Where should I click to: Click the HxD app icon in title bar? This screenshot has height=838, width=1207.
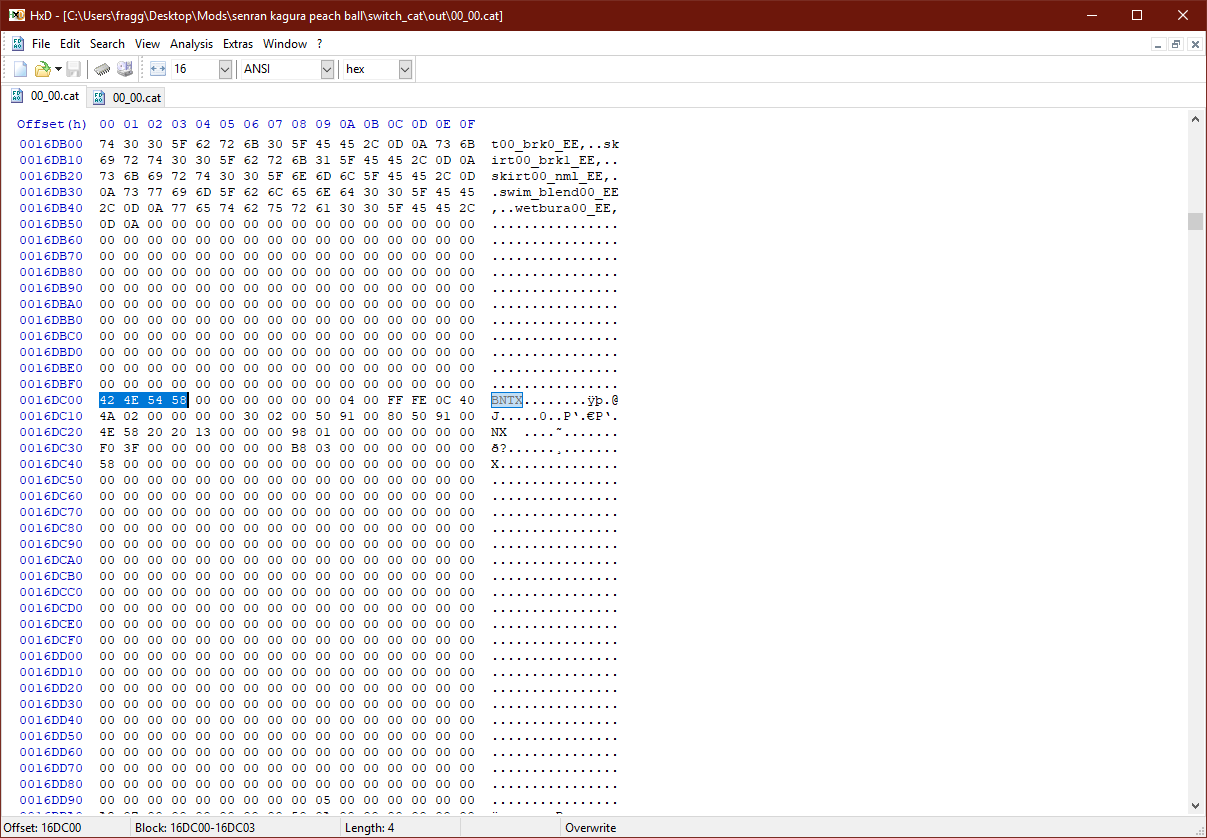tap(17, 15)
